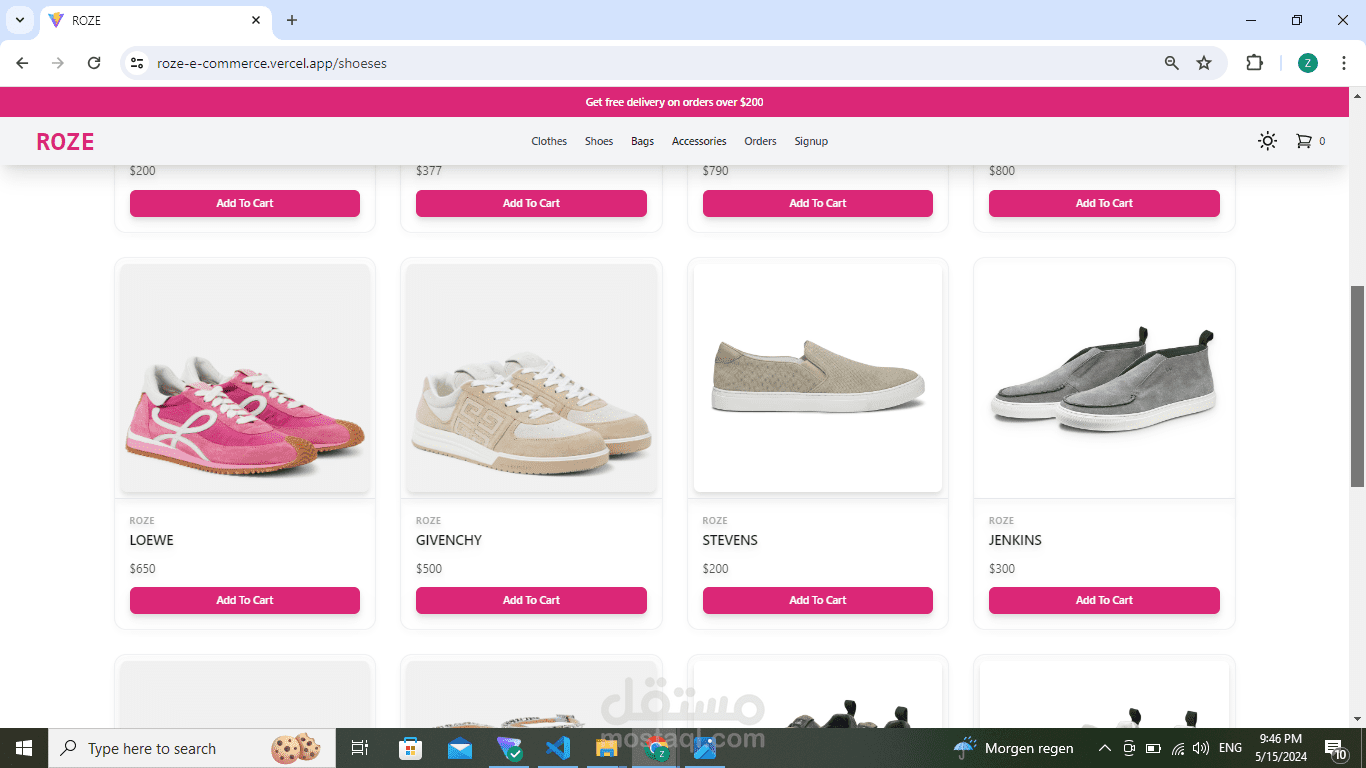
Task: Bookmark this page with the star icon
Action: click(x=1204, y=63)
